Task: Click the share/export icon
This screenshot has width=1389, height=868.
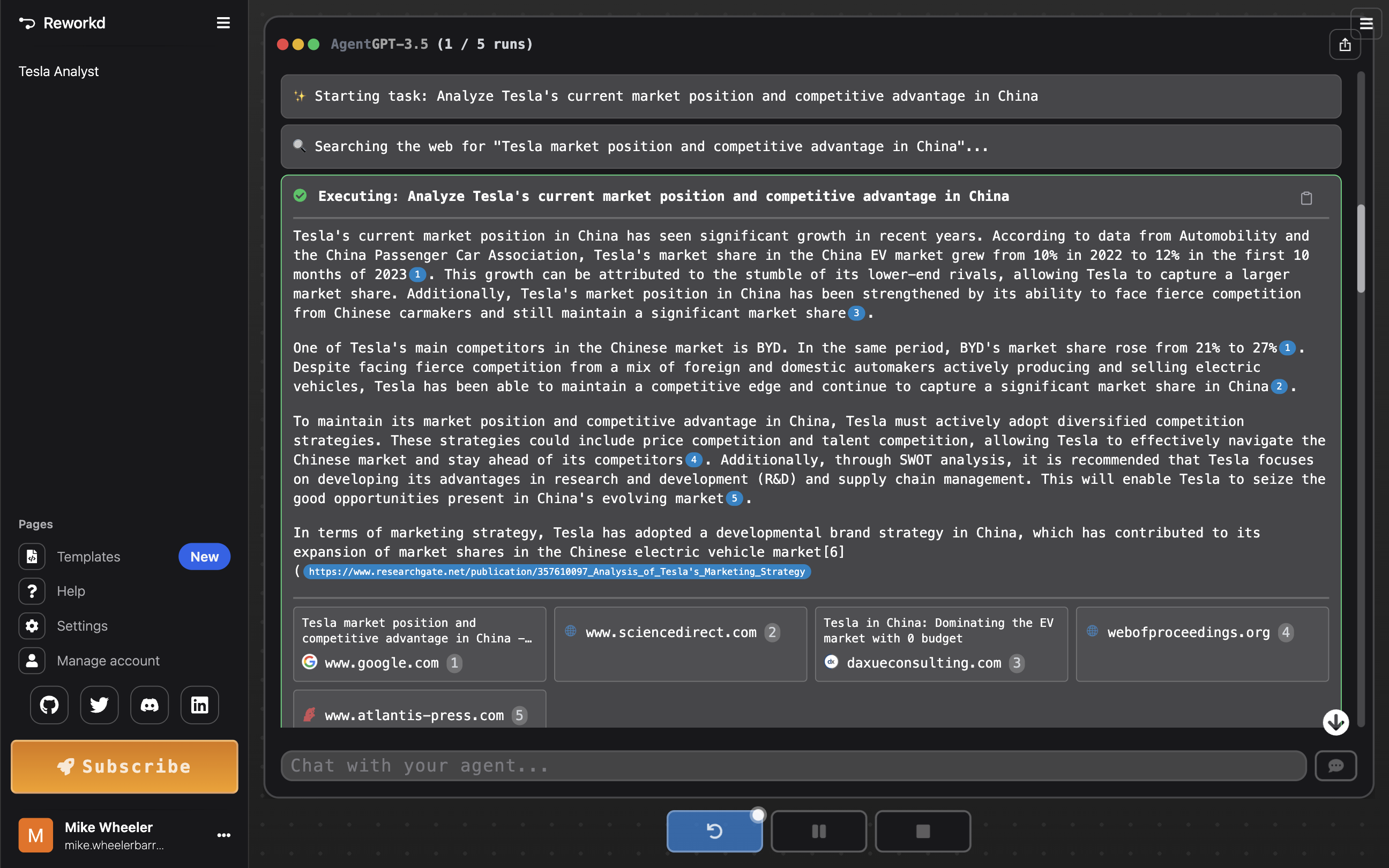Action: click(x=1345, y=45)
